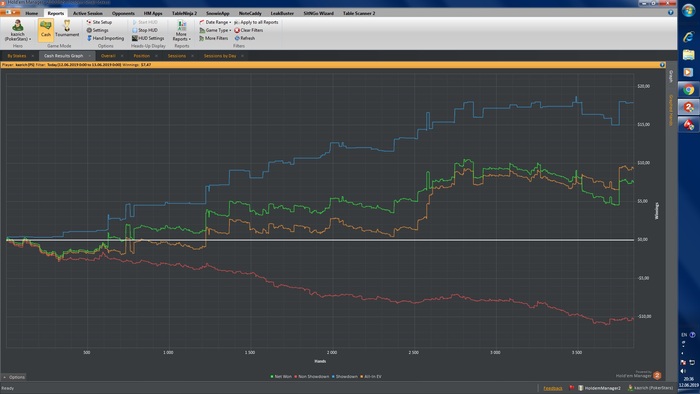Click the info icon on orange filter bar

tap(662, 65)
